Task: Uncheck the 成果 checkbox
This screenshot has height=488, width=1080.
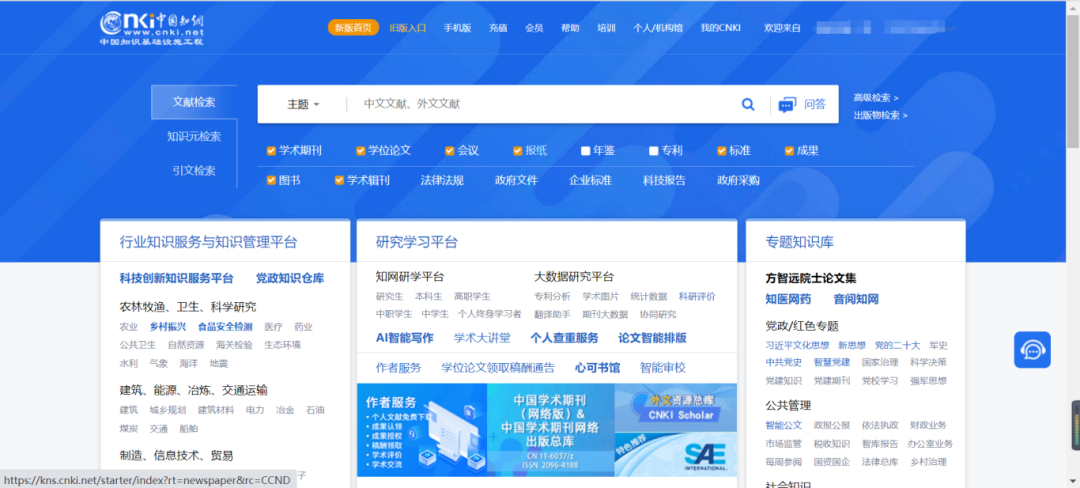Action: 789,151
